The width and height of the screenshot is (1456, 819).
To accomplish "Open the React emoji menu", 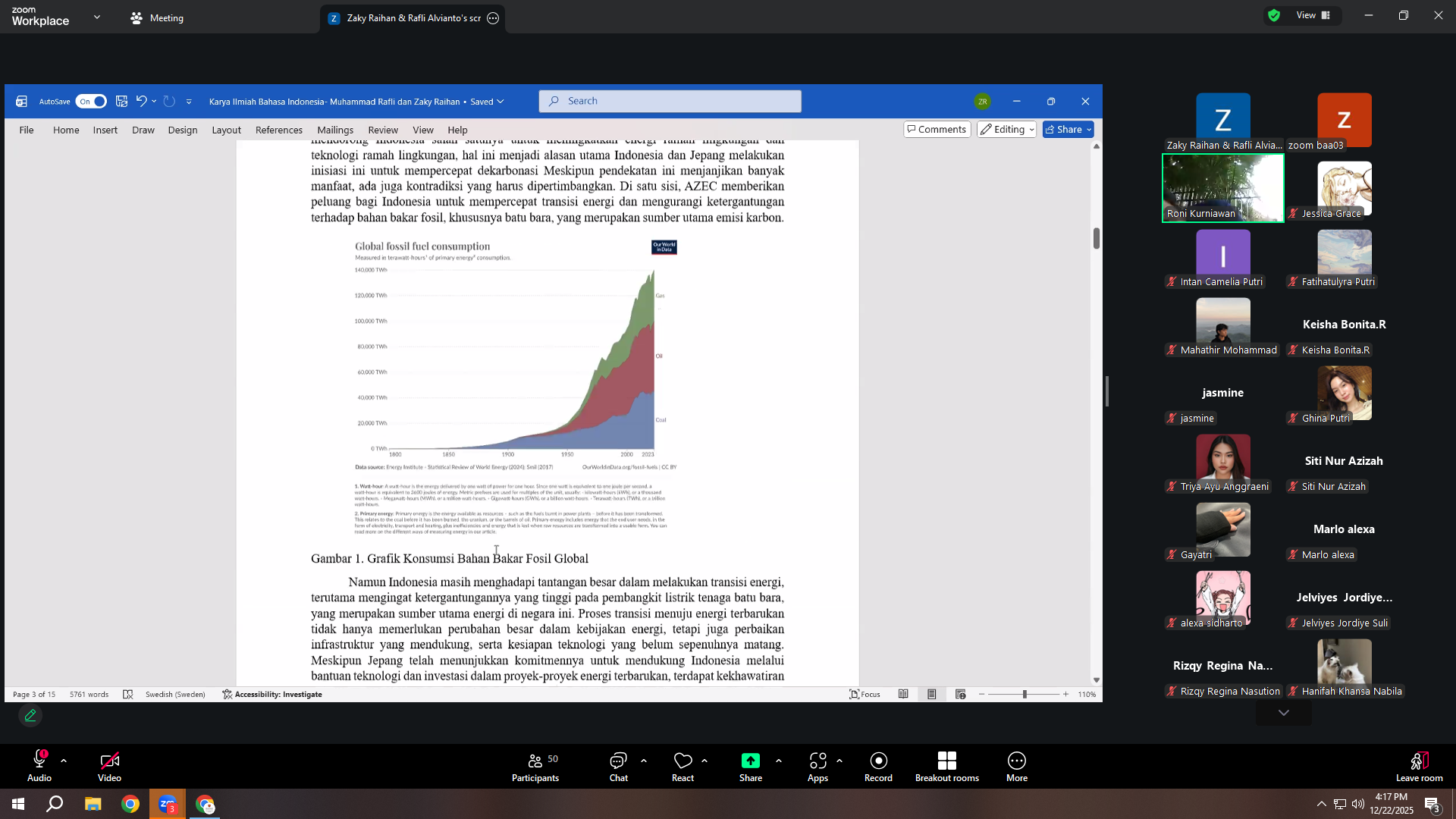I will [683, 767].
